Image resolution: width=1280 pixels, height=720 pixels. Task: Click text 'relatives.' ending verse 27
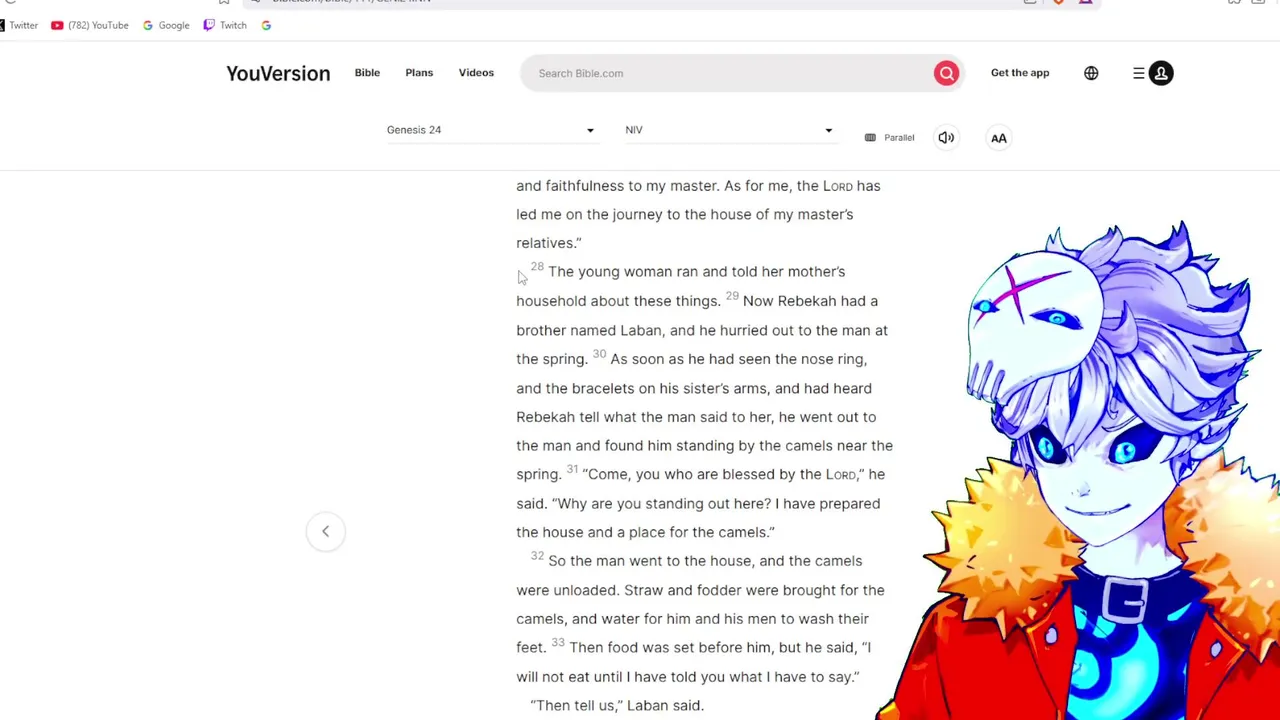coord(549,243)
